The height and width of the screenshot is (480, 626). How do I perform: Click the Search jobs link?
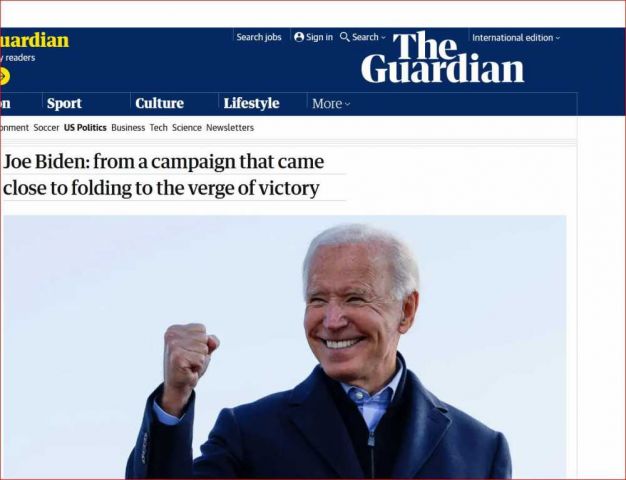(259, 37)
